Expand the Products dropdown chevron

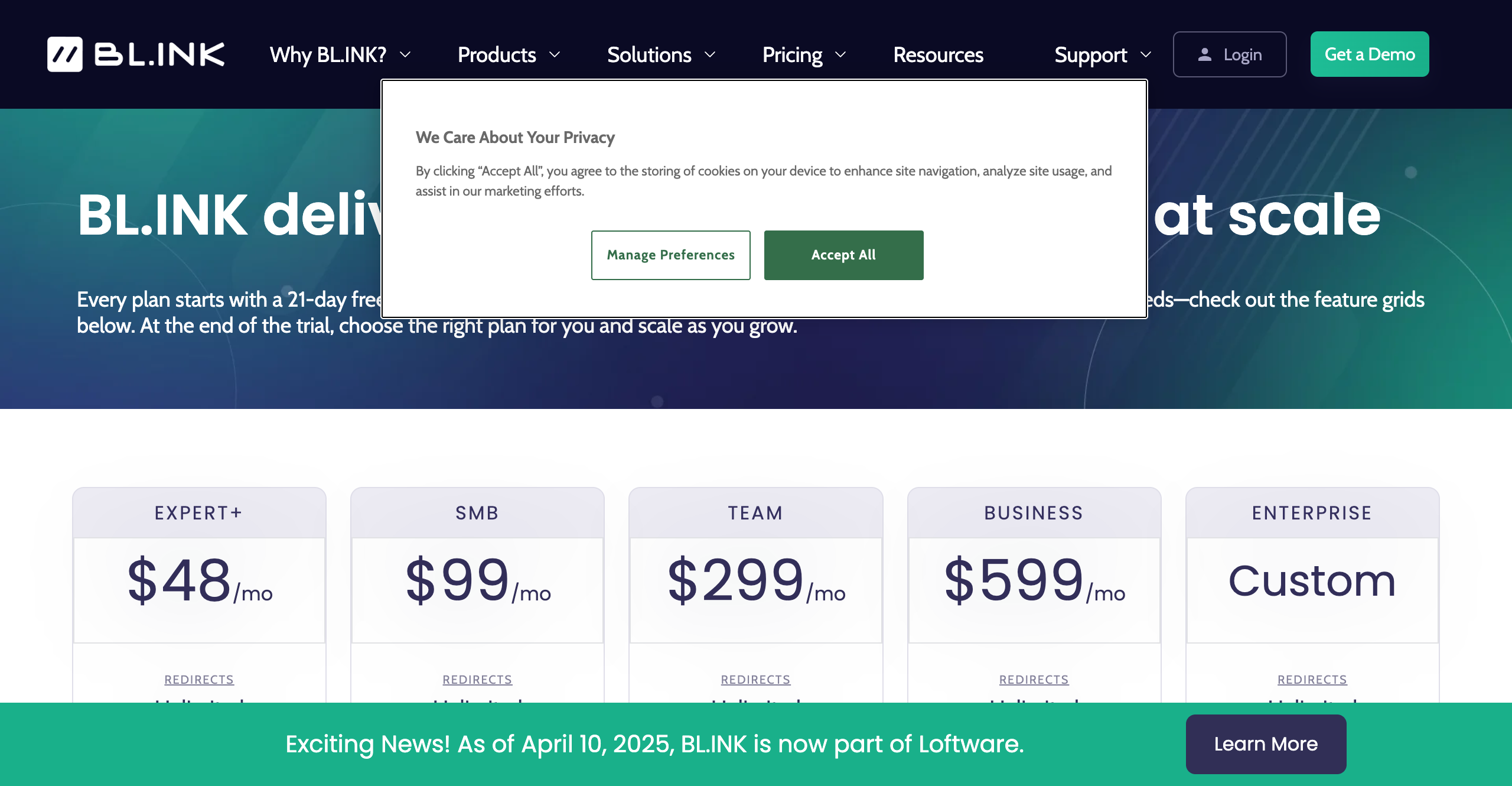[x=555, y=55]
